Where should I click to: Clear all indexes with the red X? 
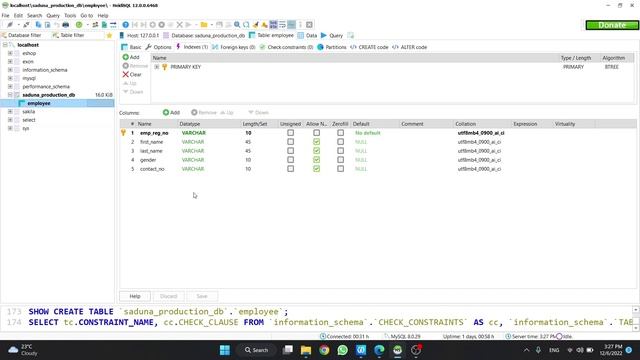132,75
